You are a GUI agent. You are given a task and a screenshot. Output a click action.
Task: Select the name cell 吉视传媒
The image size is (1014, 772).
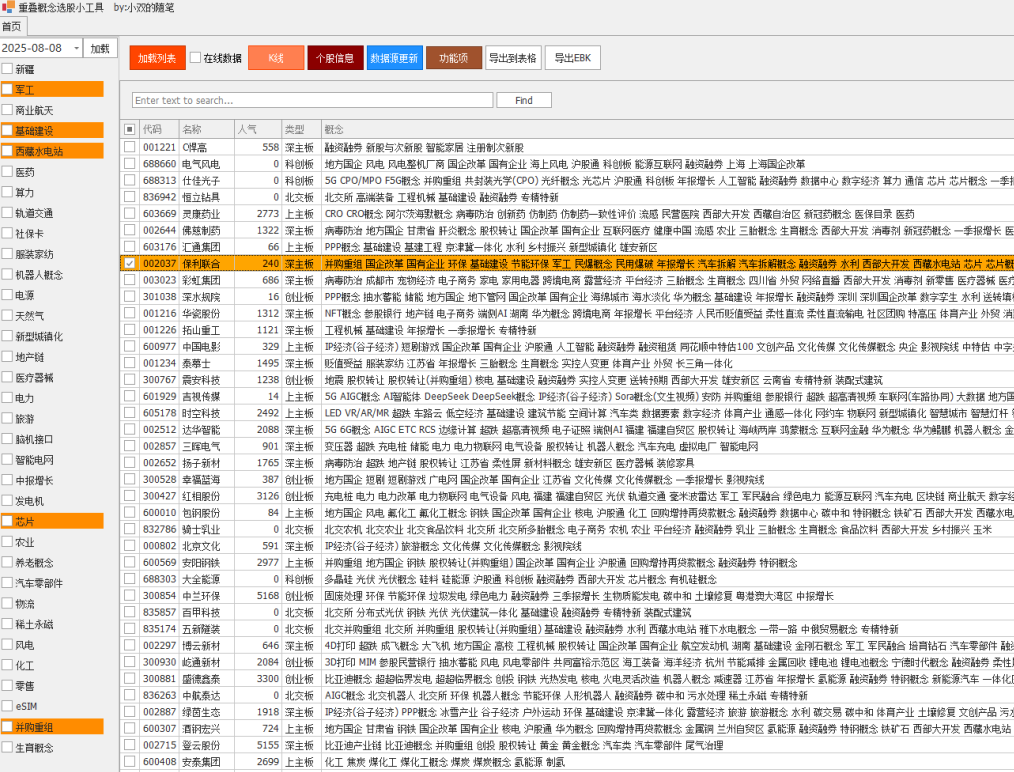tap(206, 396)
